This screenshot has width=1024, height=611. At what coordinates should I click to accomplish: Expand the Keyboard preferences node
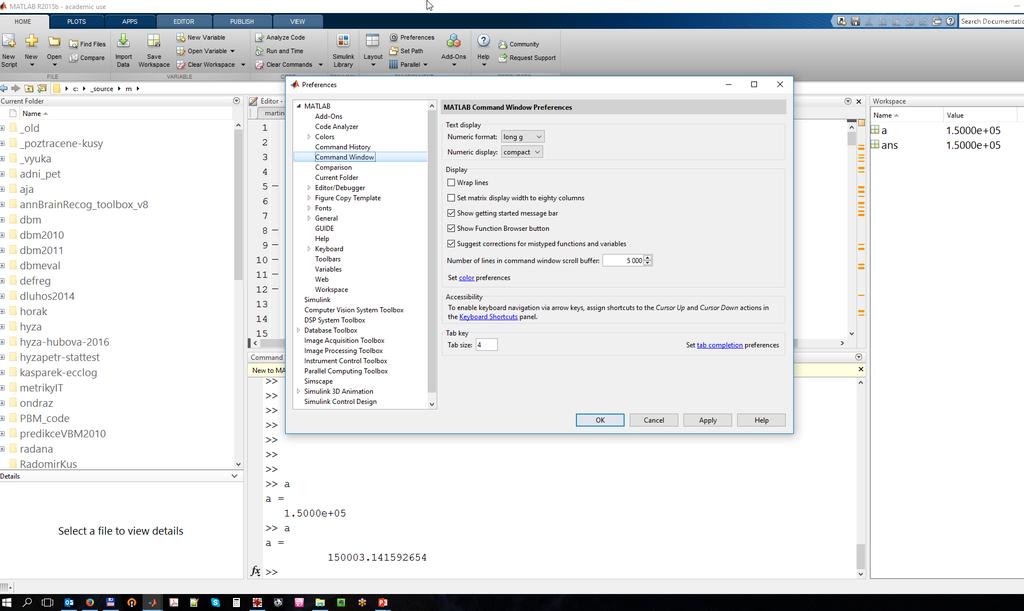pos(309,249)
